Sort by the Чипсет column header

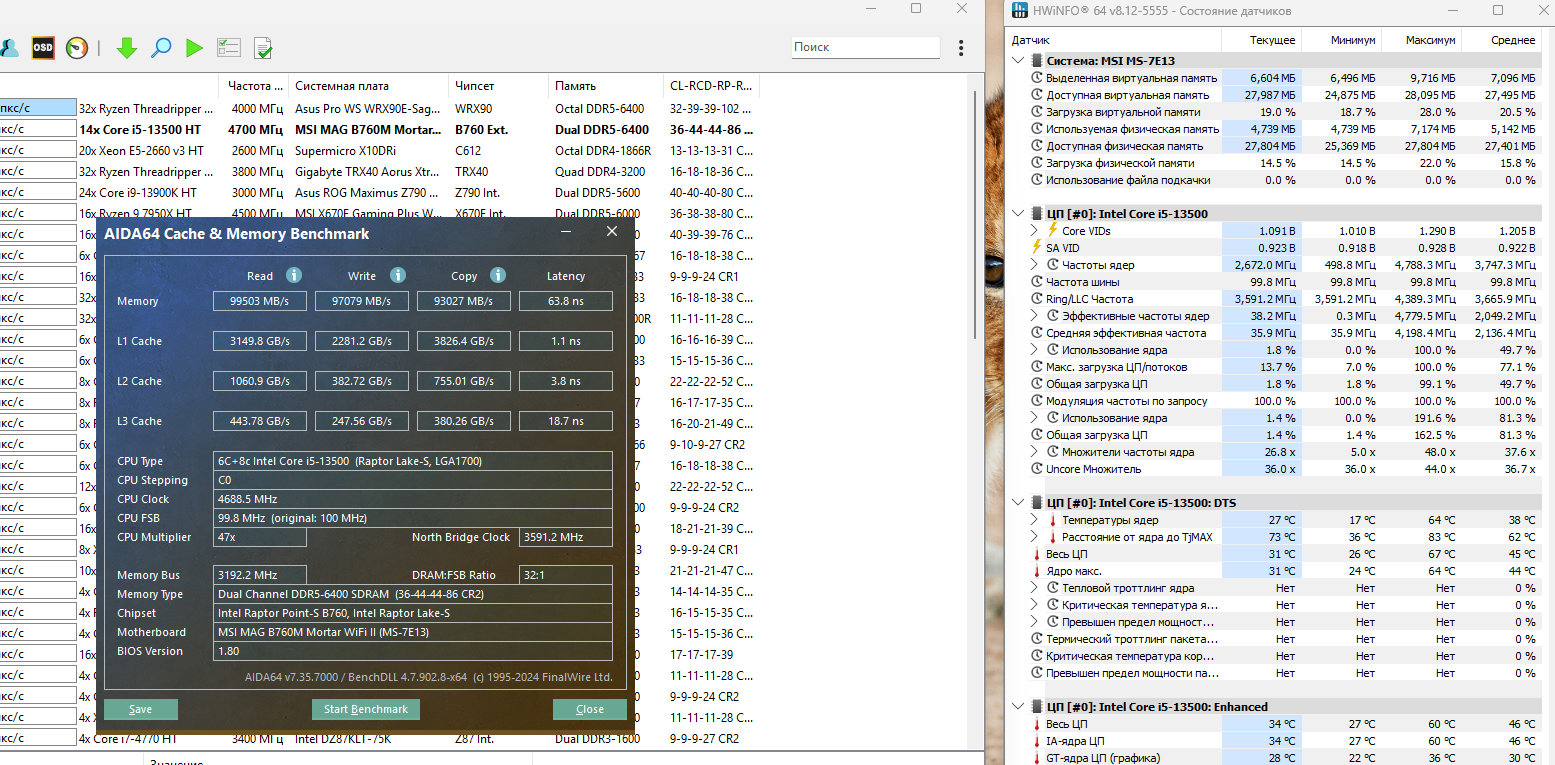[498, 86]
